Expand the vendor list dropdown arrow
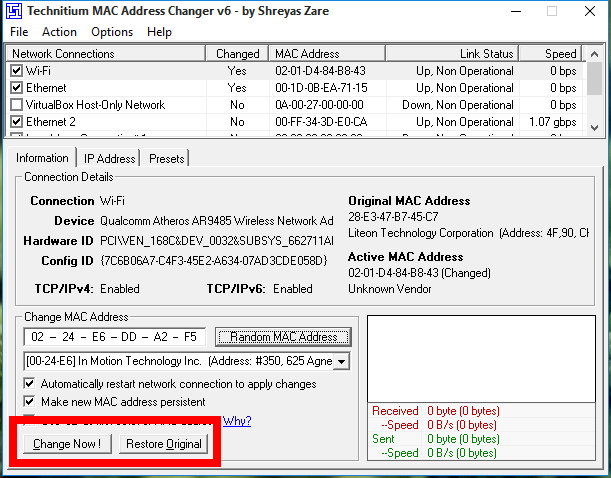This screenshot has width=611, height=478. click(342, 361)
